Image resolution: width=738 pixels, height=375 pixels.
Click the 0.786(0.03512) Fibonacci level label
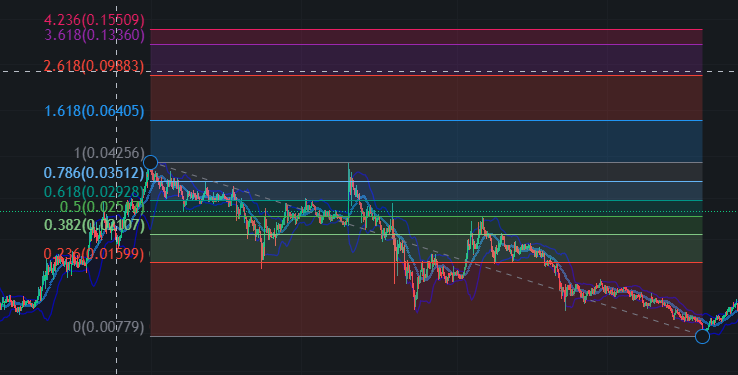(x=94, y=173)
